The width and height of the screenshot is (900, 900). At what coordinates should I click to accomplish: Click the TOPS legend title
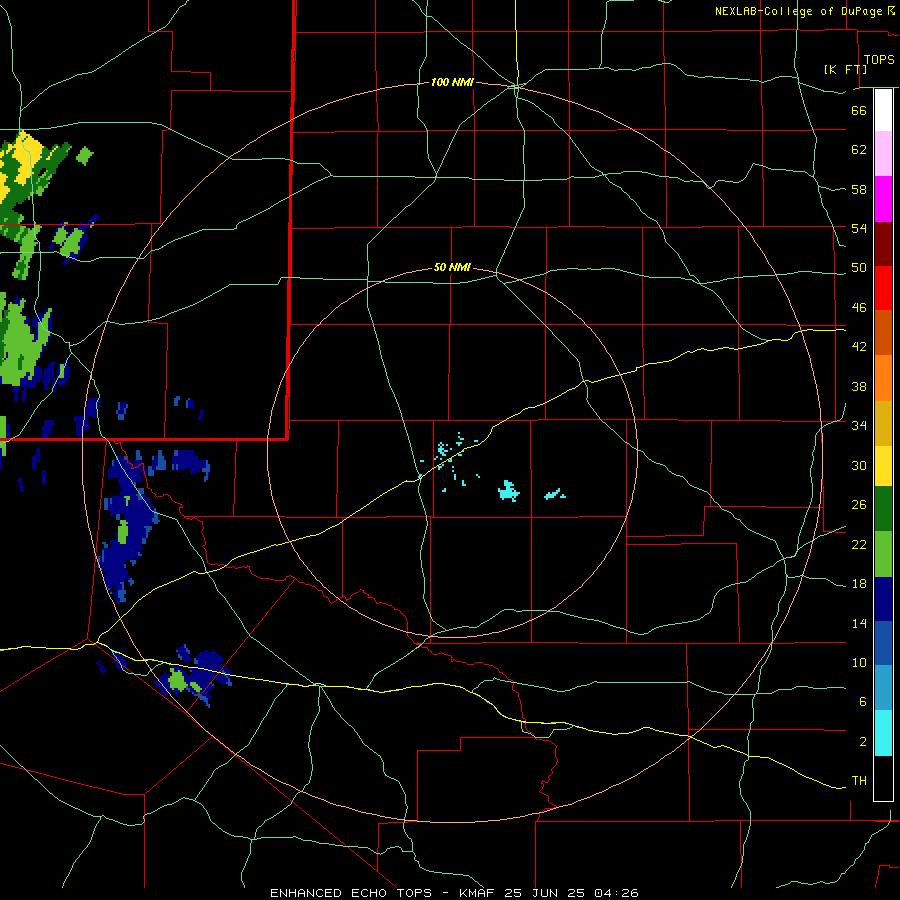click(x=879, y=60)
